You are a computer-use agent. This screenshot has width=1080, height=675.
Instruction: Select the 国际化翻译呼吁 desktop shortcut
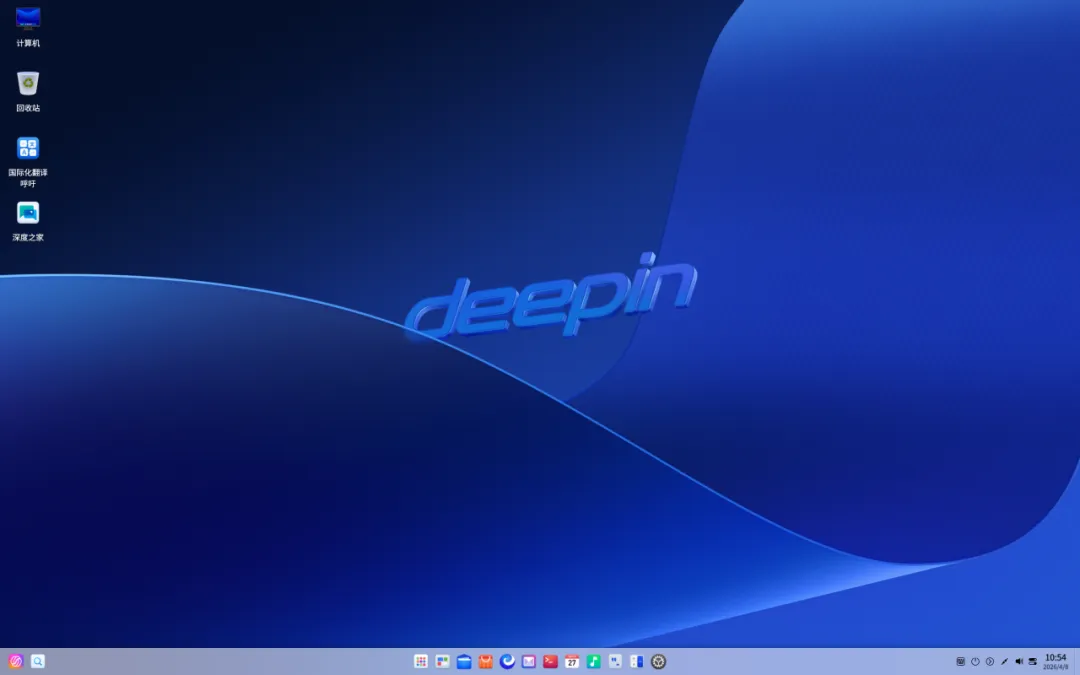coord(28,162)
